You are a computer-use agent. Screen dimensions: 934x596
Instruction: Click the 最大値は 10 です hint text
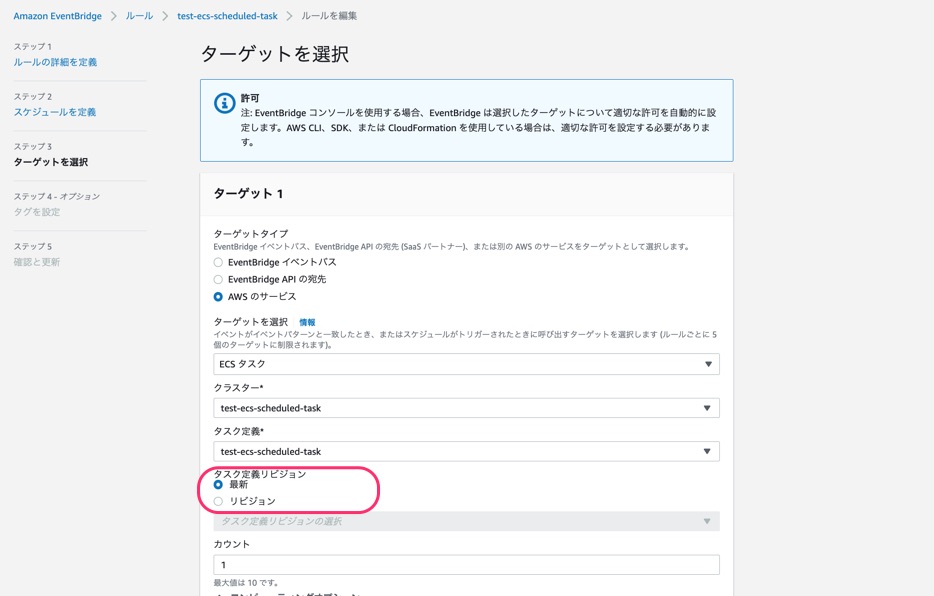(x=246, y=583)
